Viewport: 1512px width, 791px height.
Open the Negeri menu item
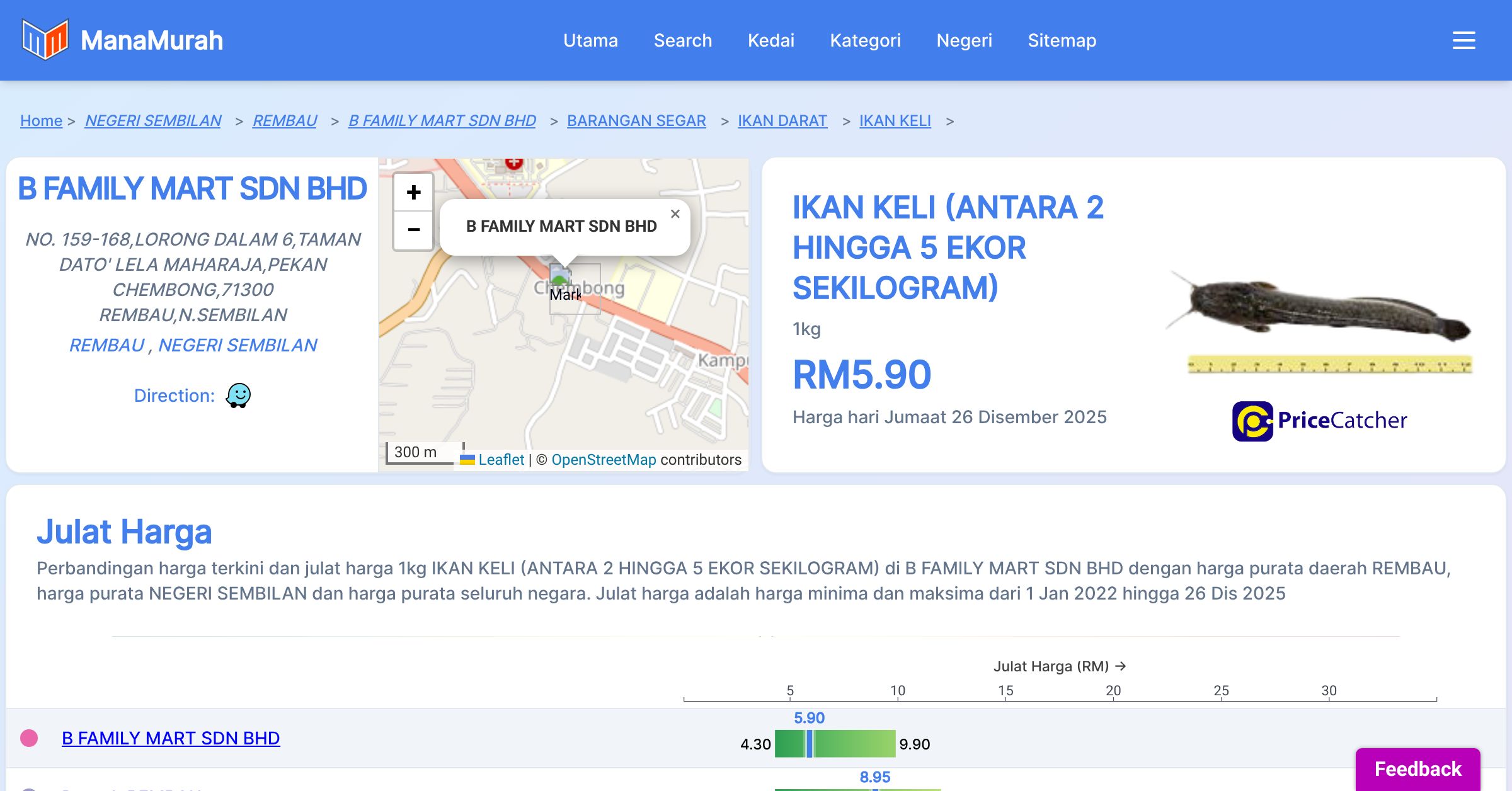964,40
